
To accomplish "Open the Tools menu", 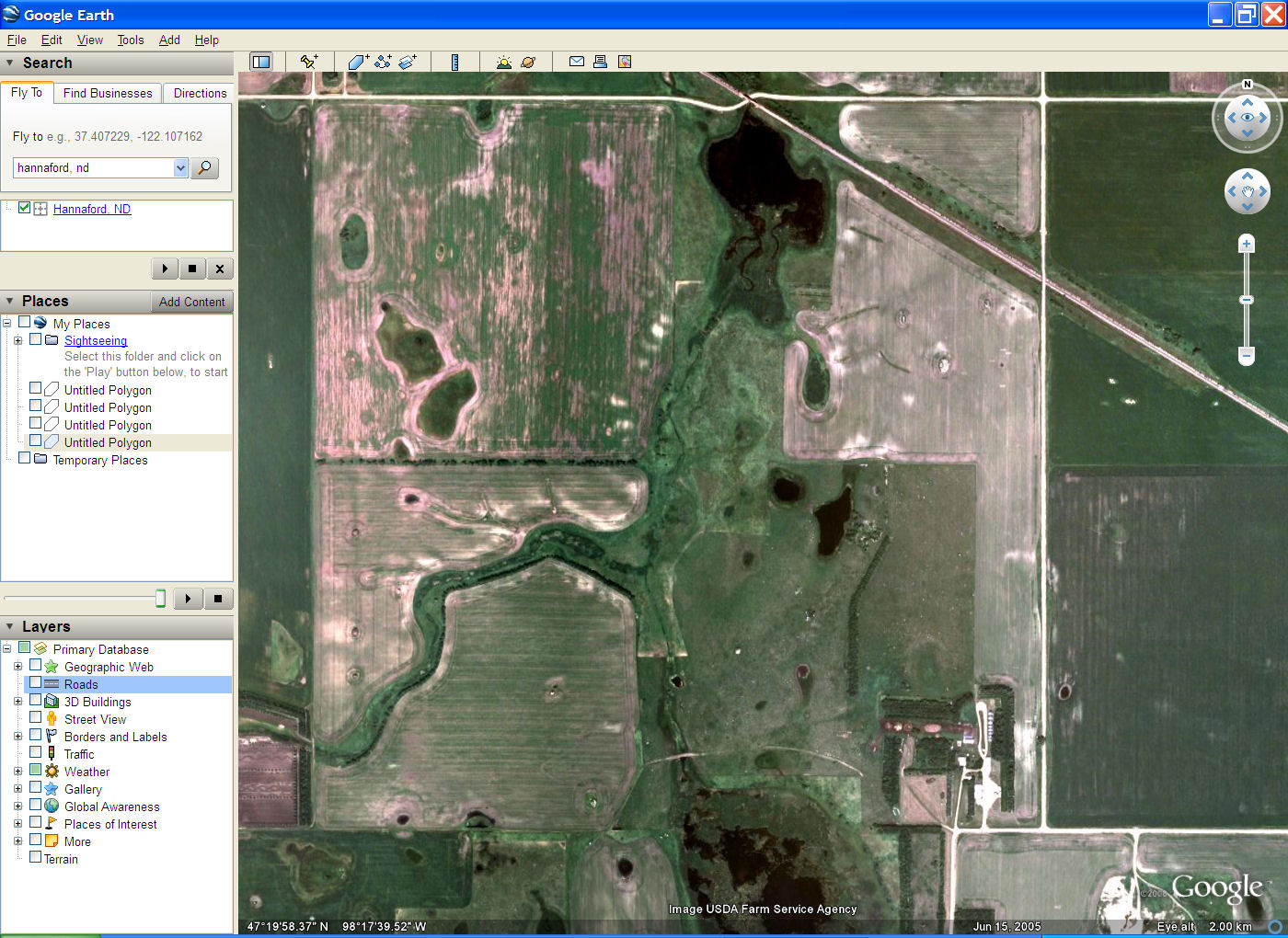I will pyautogui.click(x=131, y=40).
